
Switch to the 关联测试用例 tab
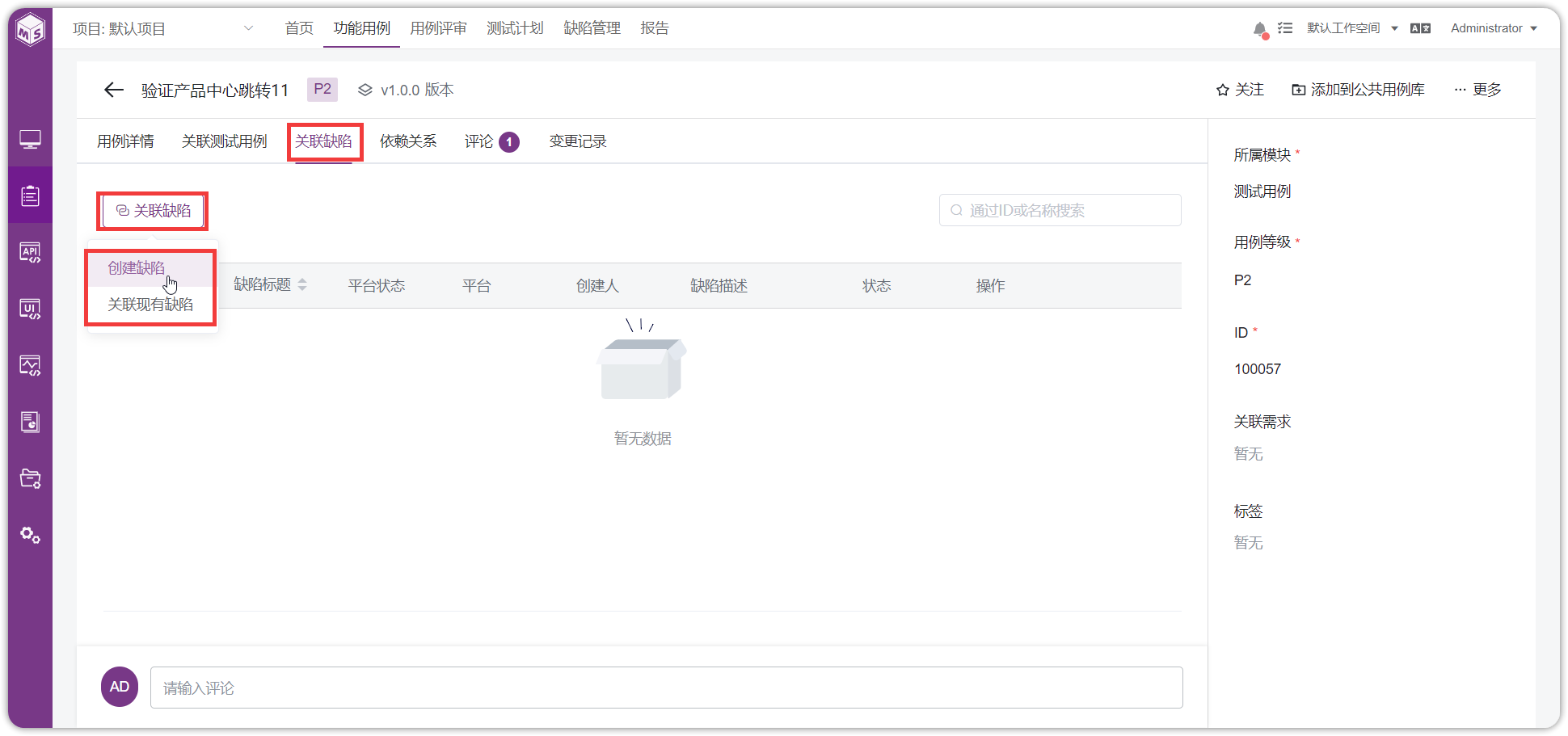point(224,141)
